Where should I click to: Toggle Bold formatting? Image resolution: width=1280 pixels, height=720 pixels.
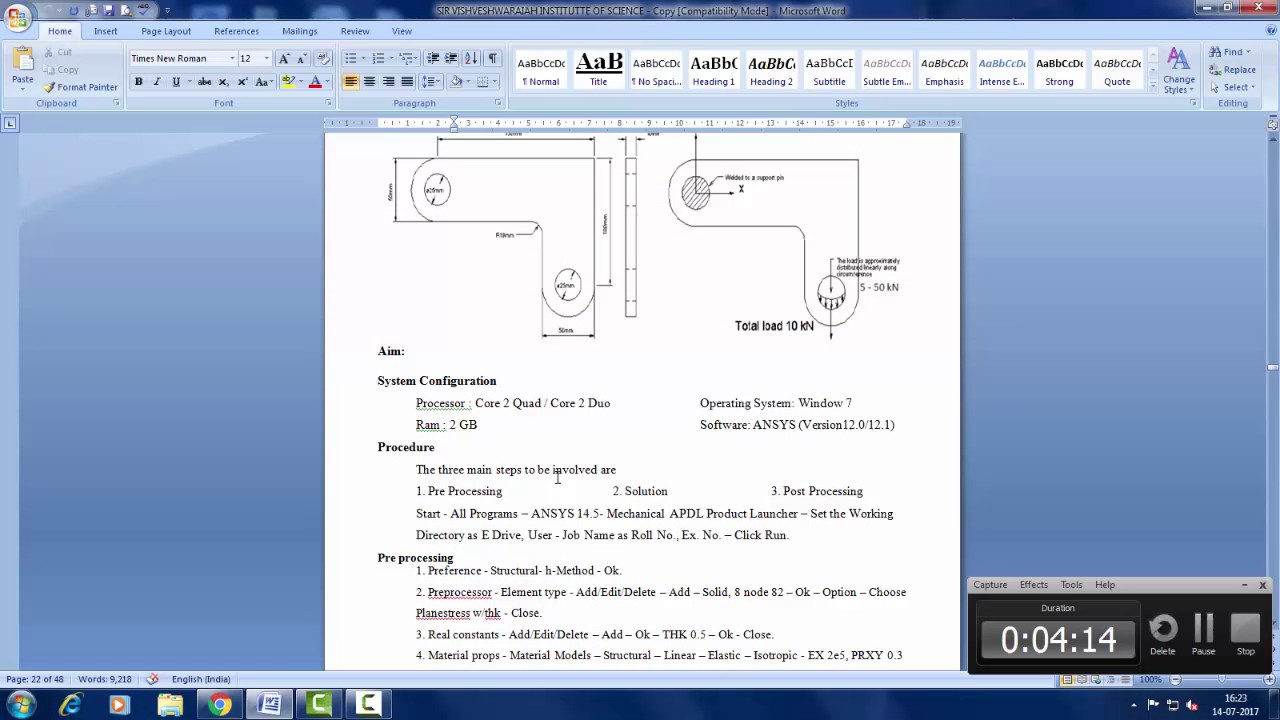138,81
